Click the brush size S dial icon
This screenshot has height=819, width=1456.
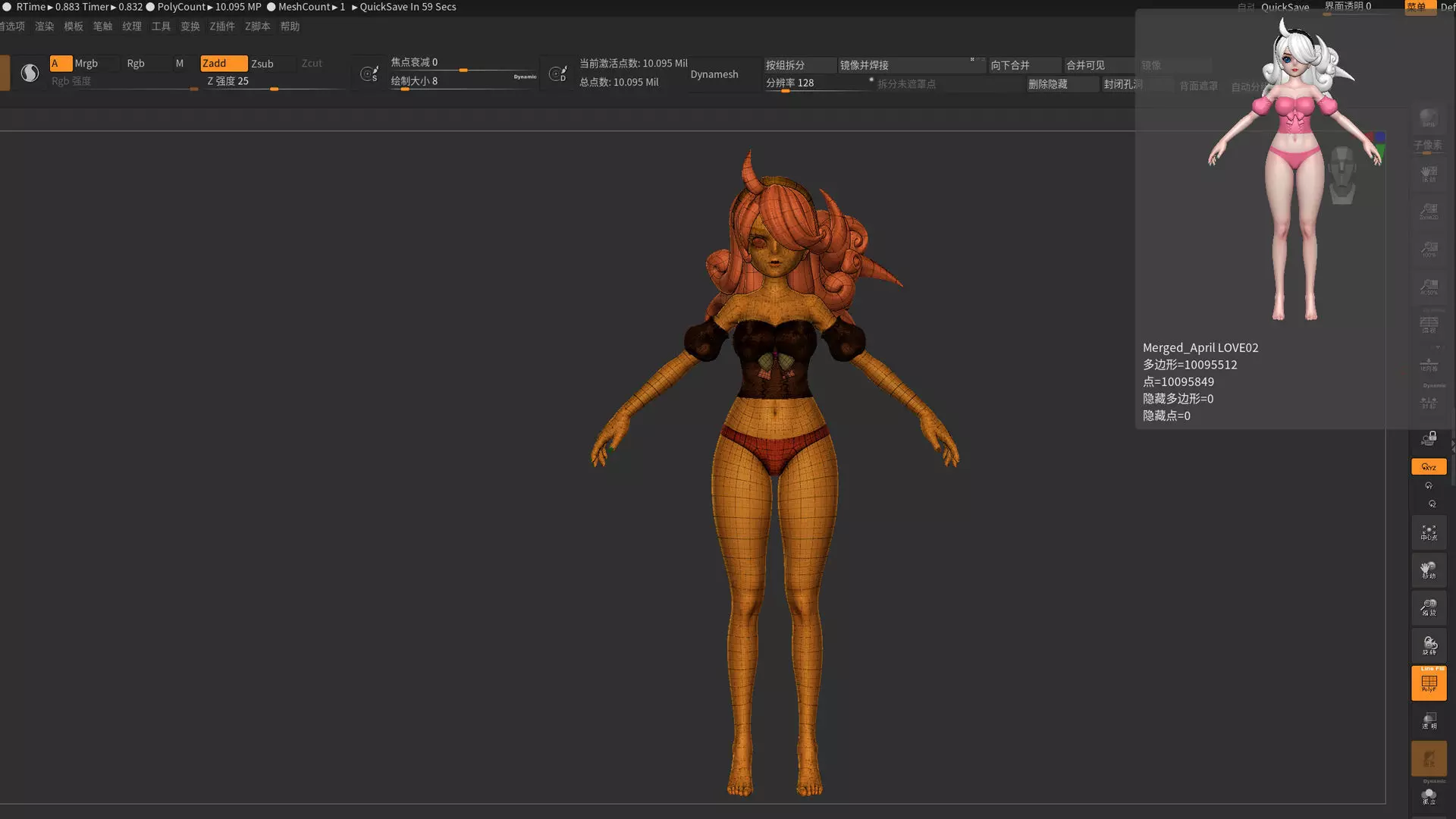(x=369, y=74)
